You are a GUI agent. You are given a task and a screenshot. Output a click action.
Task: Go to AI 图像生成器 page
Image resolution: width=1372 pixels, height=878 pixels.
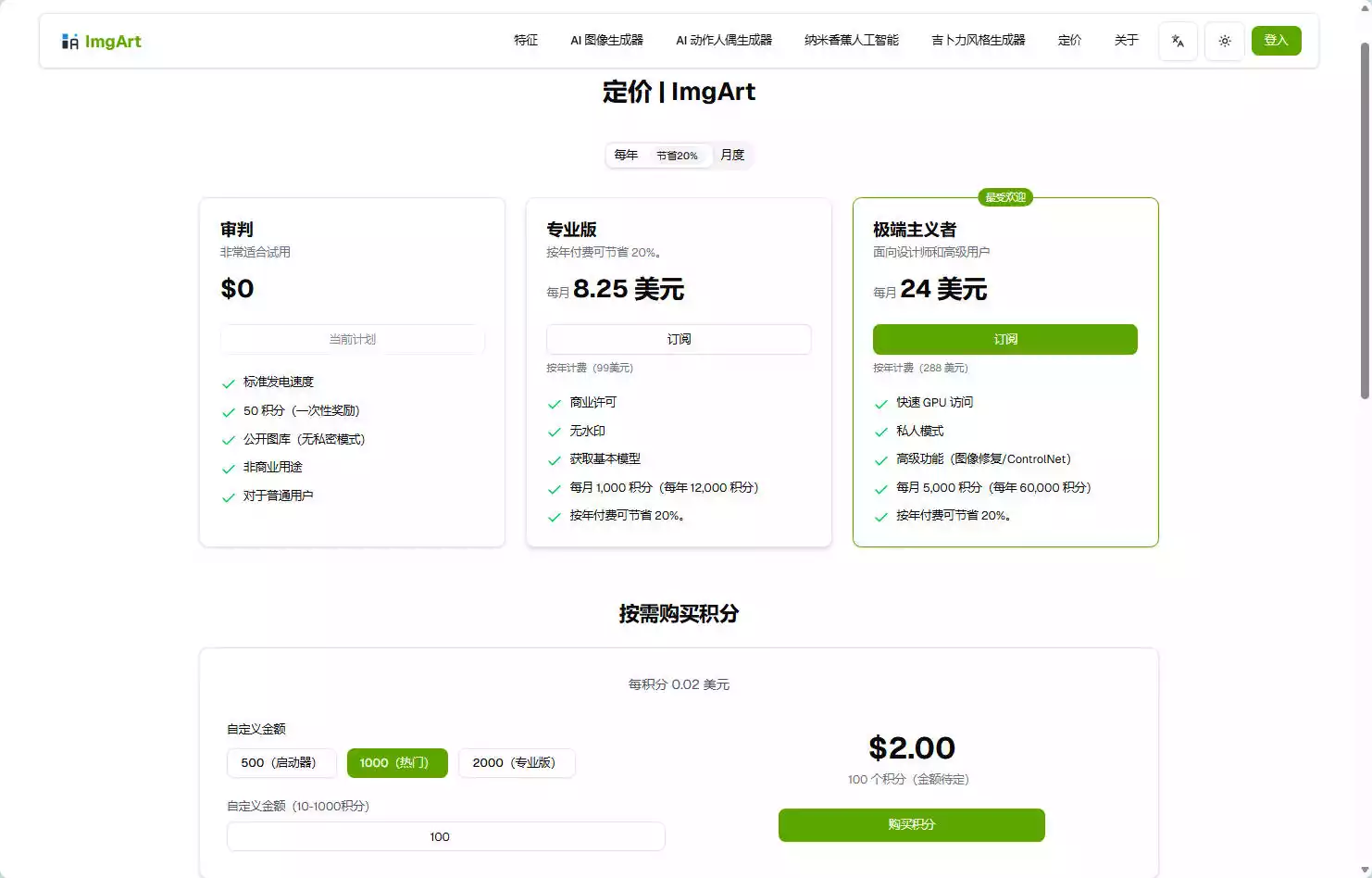pos(606,41)
